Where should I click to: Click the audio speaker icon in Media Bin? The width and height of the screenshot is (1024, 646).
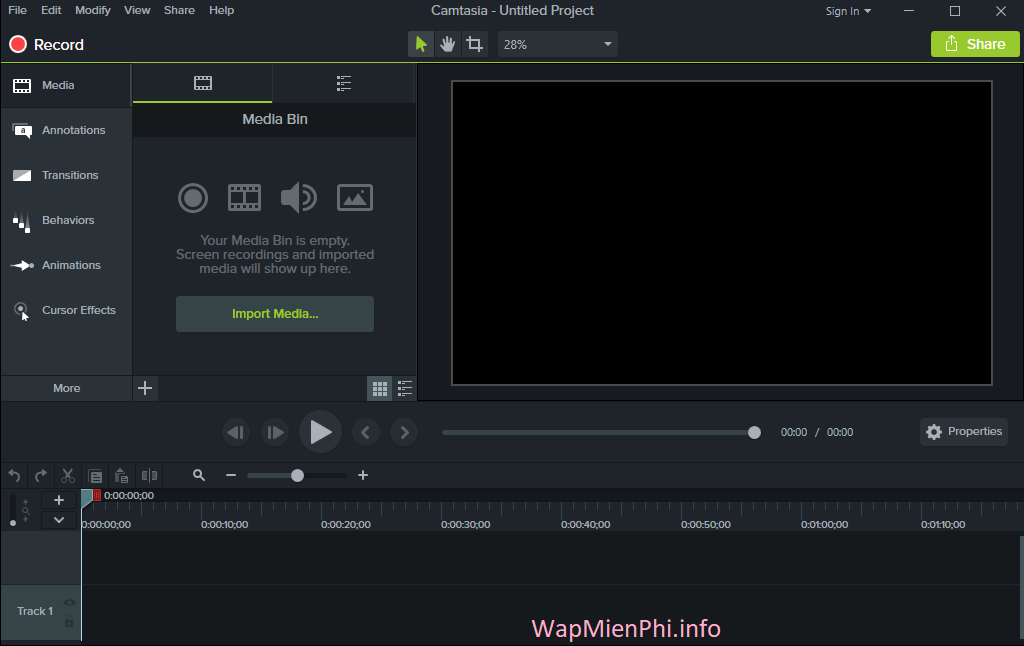[x=298, y=198]
